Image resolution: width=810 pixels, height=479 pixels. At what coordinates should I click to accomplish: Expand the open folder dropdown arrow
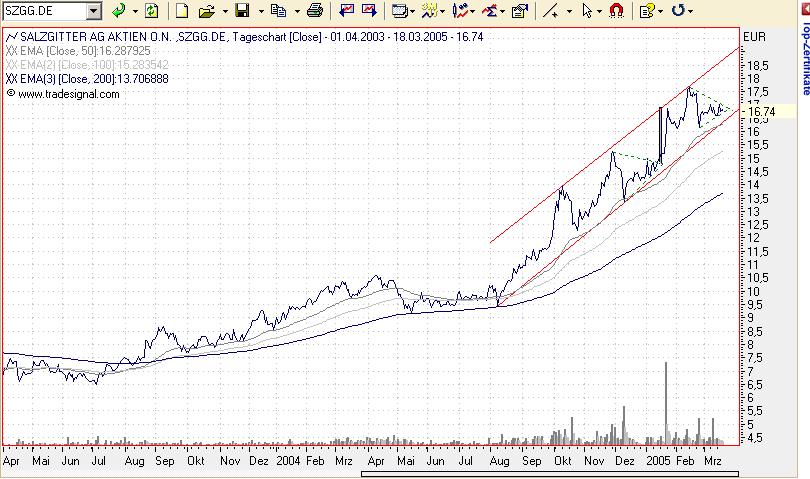225,11
